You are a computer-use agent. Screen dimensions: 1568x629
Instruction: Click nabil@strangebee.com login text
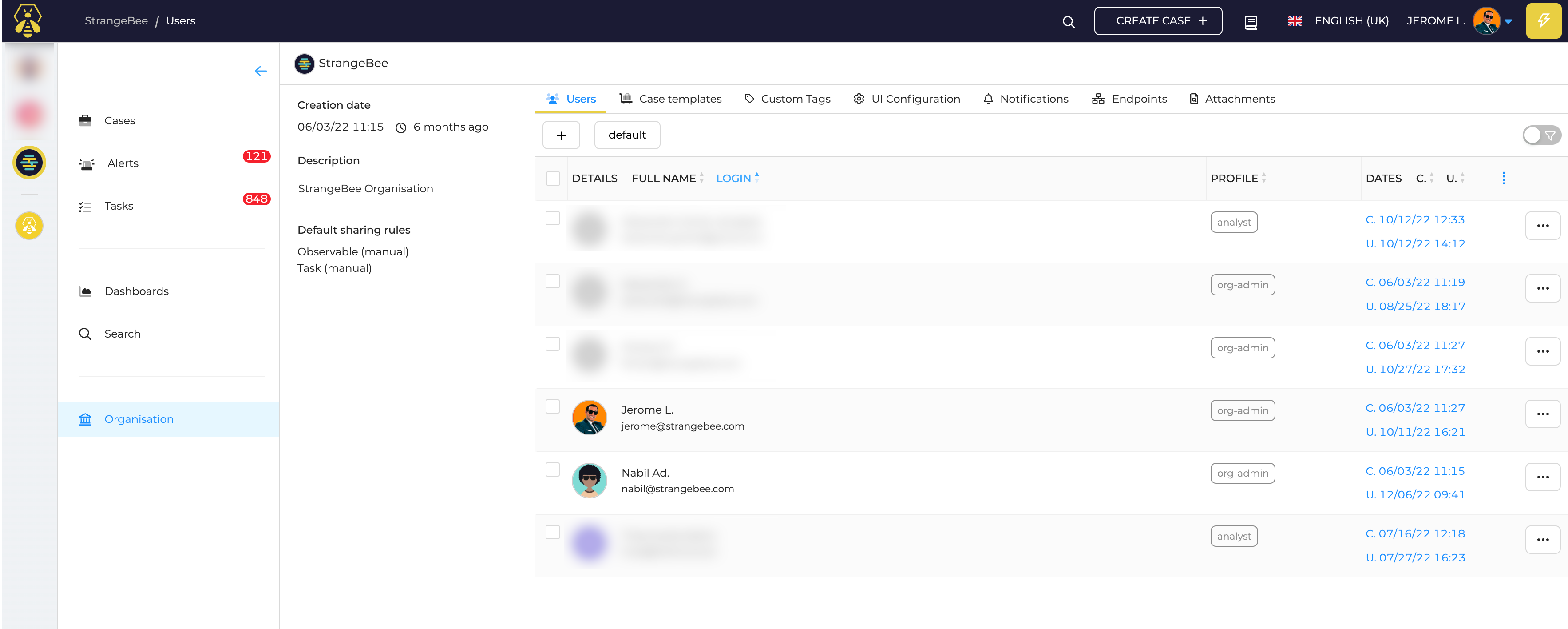[677, 489]
